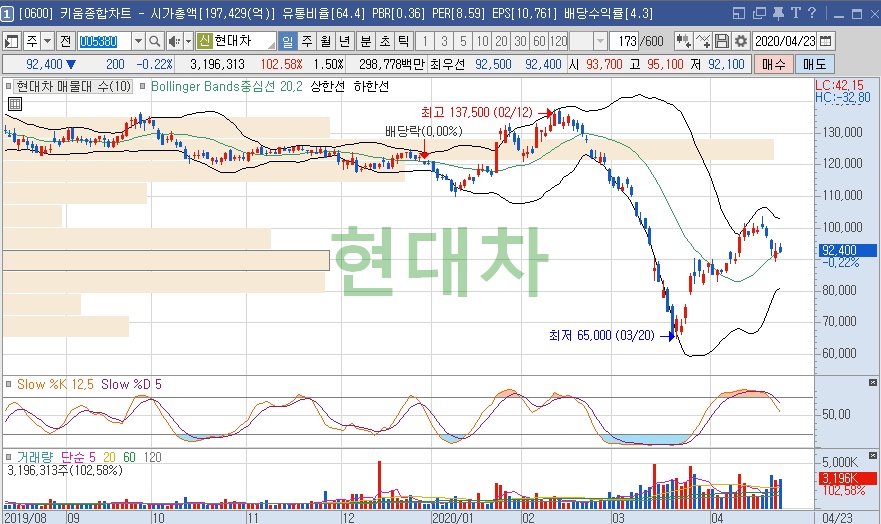Screen dimensions: 881x524
Task: Click the 전 button
Action: [x=66, y=41]
